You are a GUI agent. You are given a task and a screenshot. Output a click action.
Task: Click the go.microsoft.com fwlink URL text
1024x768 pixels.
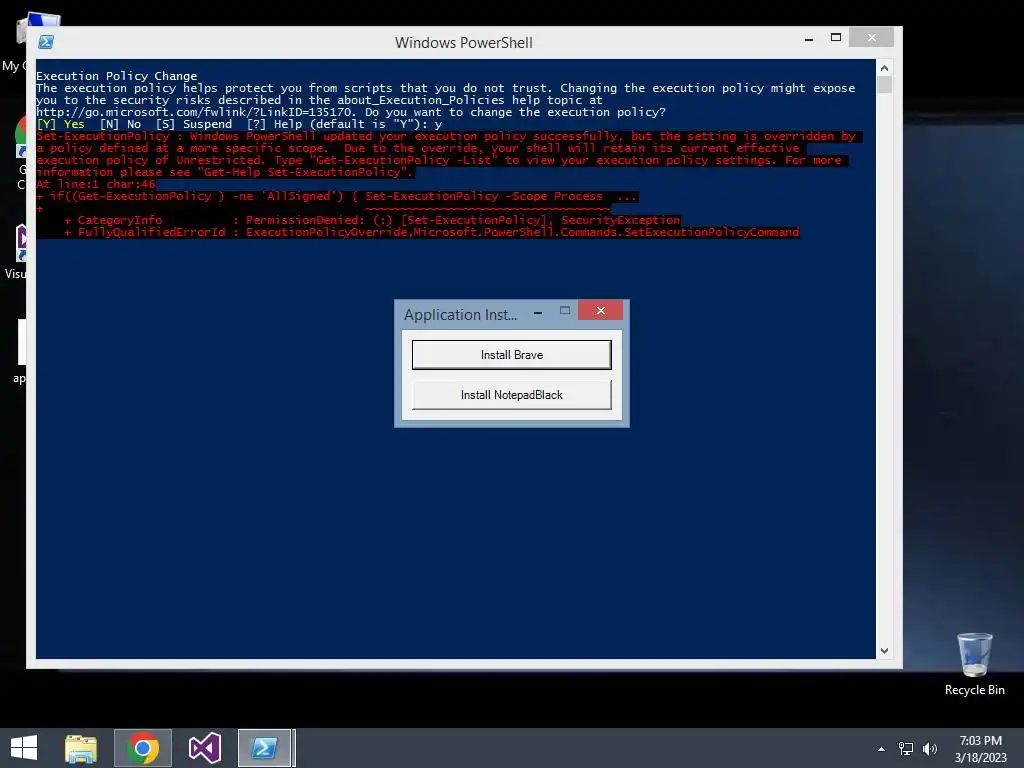tap(196, 112)
